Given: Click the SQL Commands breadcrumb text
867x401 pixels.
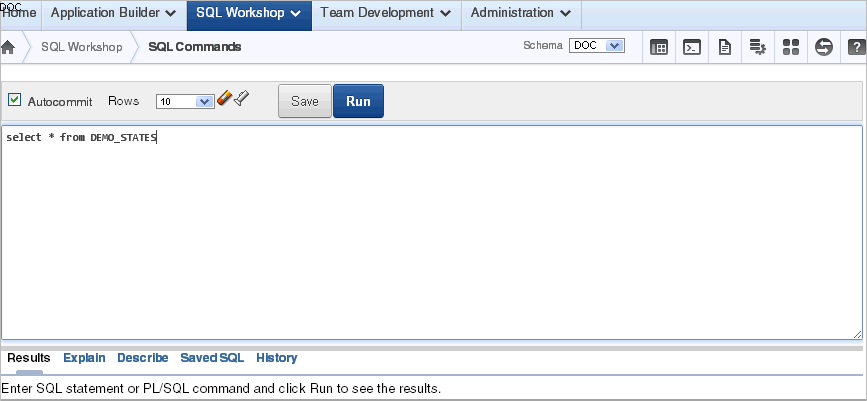Looking at the screenshot, I should [195, 47].
